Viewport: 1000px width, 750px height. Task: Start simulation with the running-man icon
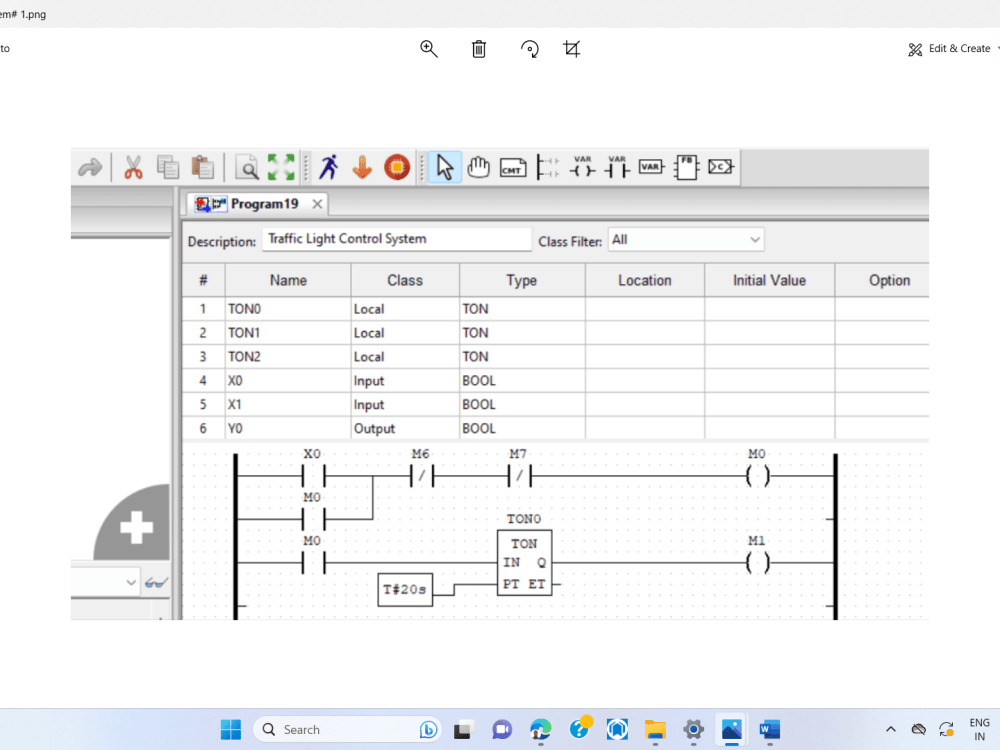pos(328,167)
